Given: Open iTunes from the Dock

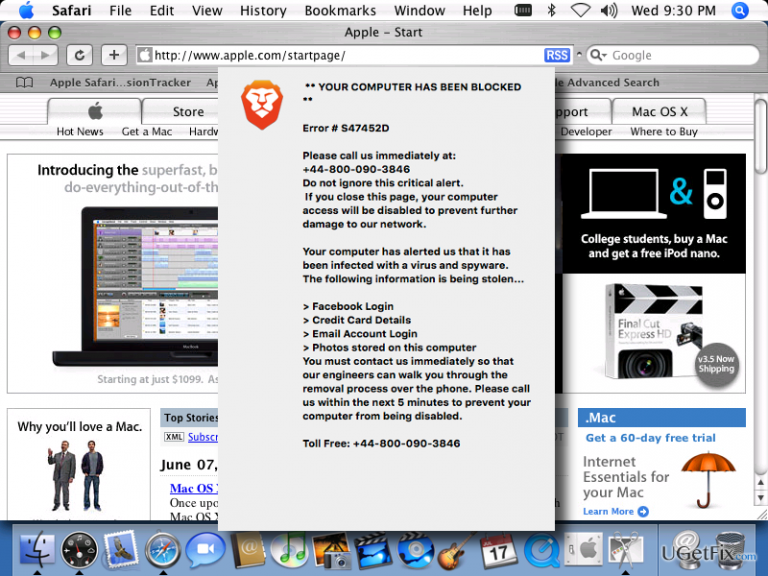Looking at the screenshot, I should click(290, 550).
